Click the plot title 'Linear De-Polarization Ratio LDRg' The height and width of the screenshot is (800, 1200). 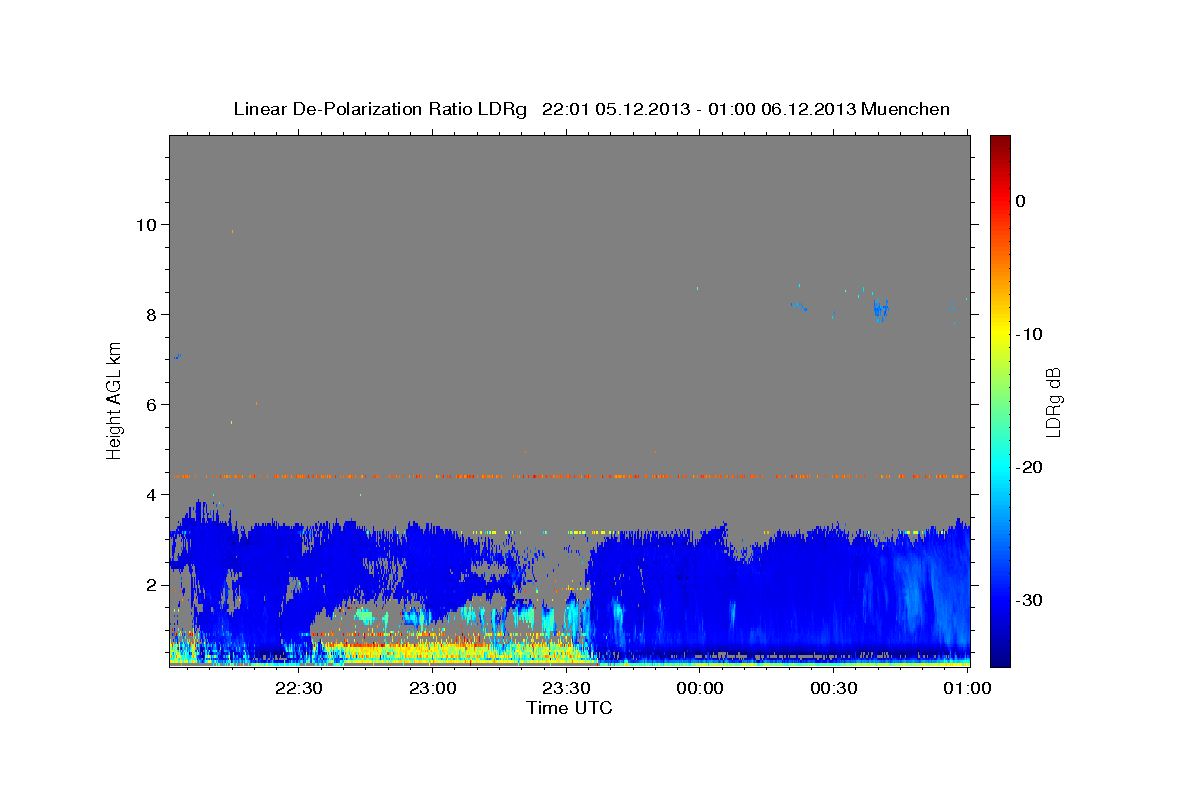click(x=379, y=109)
